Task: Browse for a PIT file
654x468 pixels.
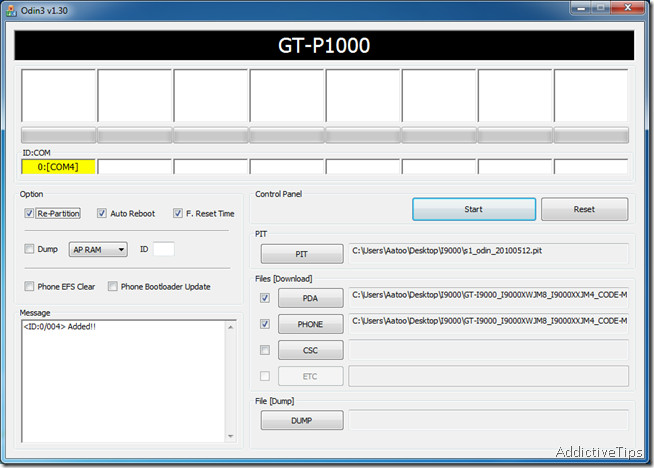Action: pos(302,254)
